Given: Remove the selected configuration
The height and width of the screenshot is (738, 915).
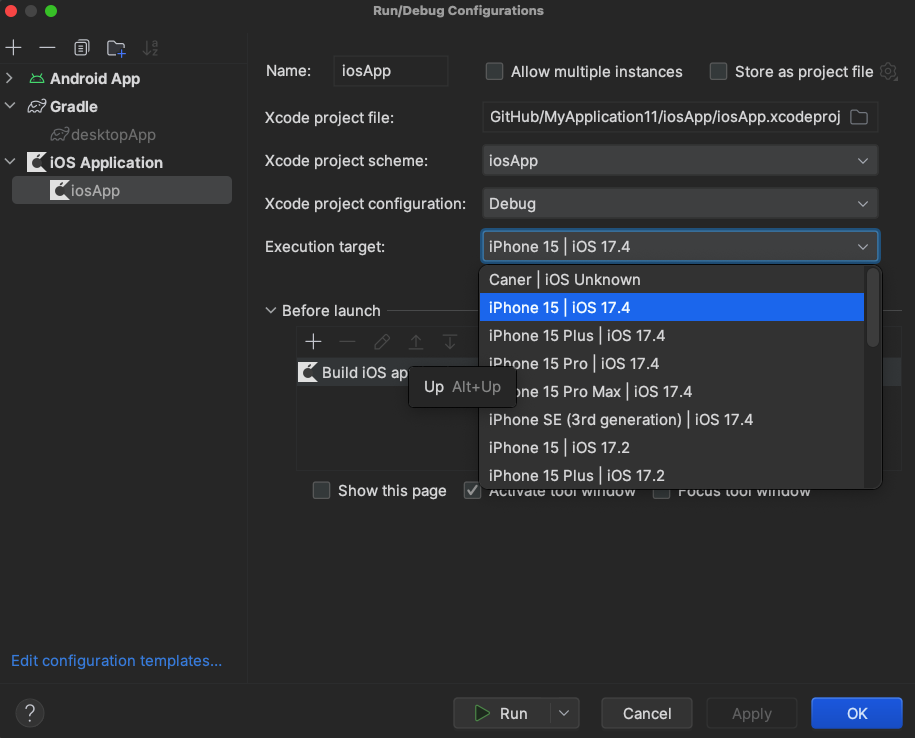Looking at the screenshot, I should (47, 48).
